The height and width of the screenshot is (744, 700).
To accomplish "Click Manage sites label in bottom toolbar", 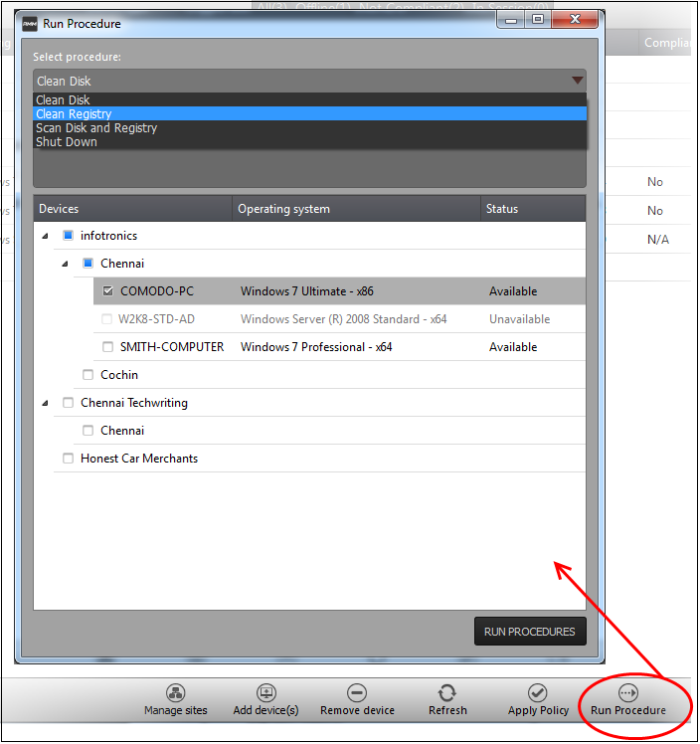I will (176, 710).
